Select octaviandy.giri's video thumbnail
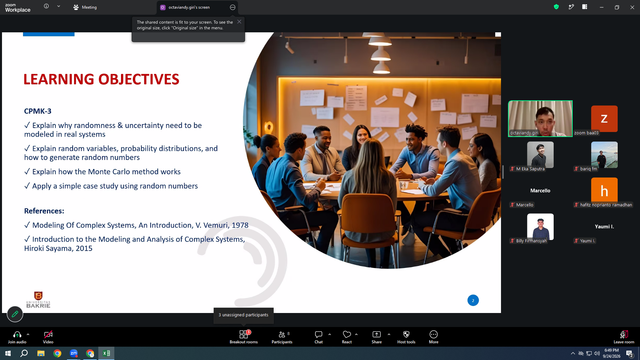 540,118
